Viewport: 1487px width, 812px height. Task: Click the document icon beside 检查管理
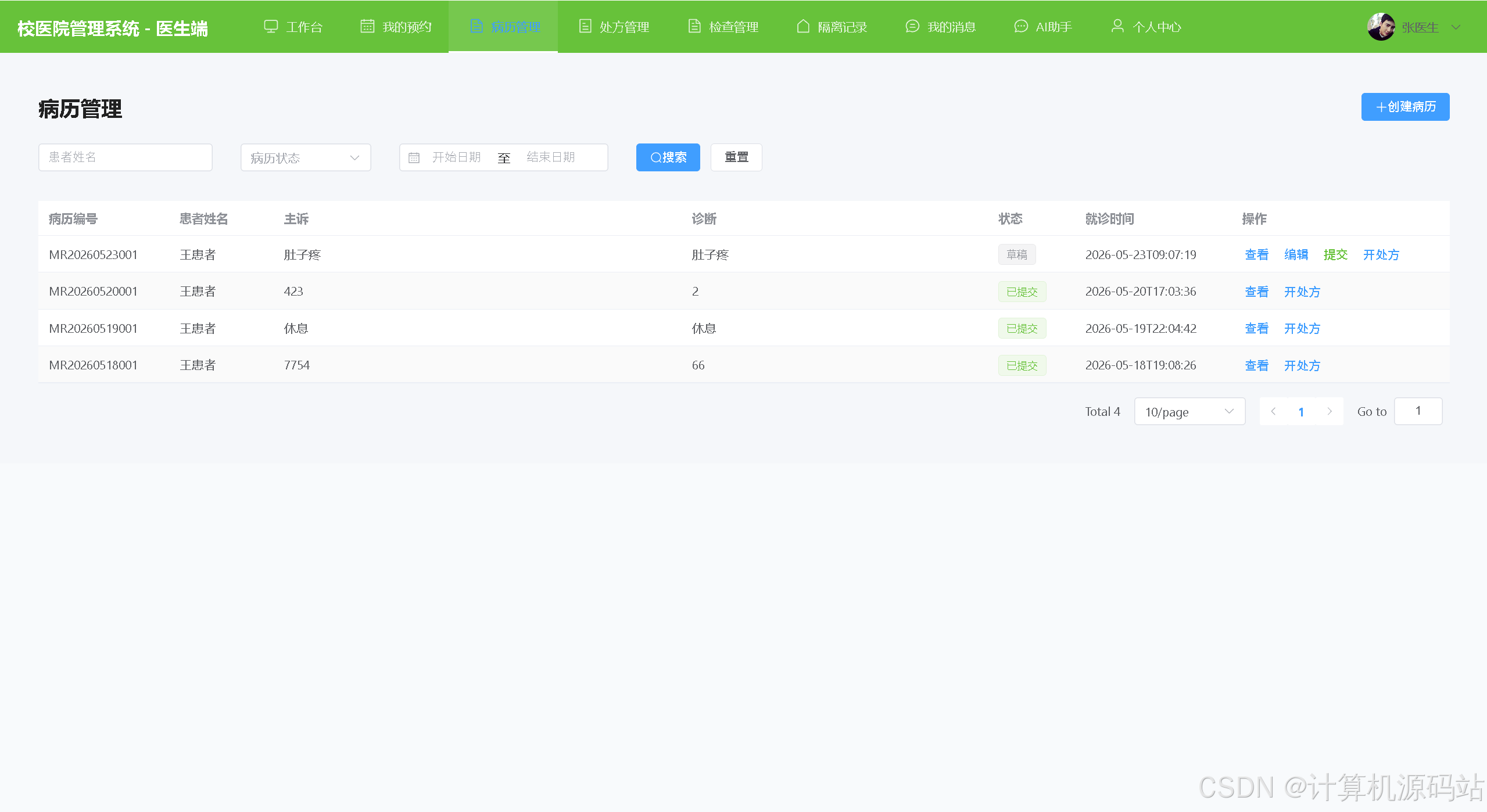[694, 27]
